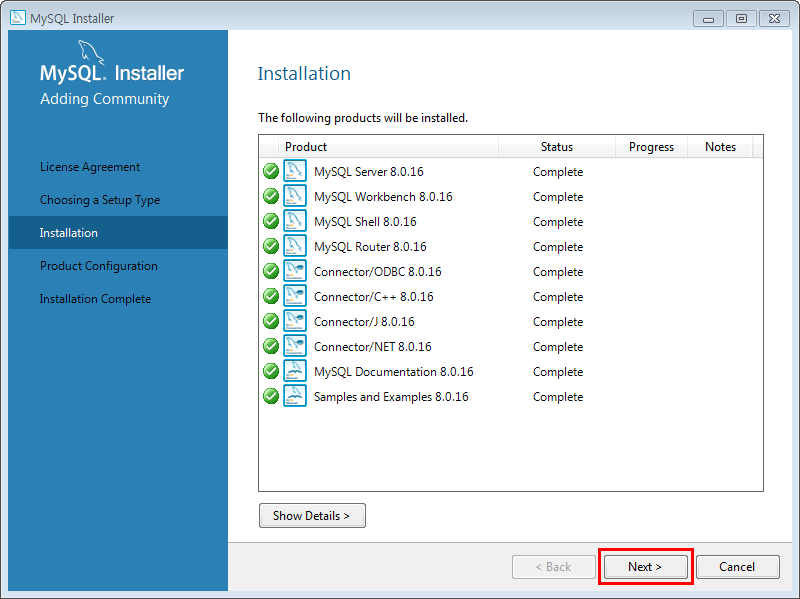Click the disabled Back button
This screenshot has width=800, height=599.
(554, 567)
